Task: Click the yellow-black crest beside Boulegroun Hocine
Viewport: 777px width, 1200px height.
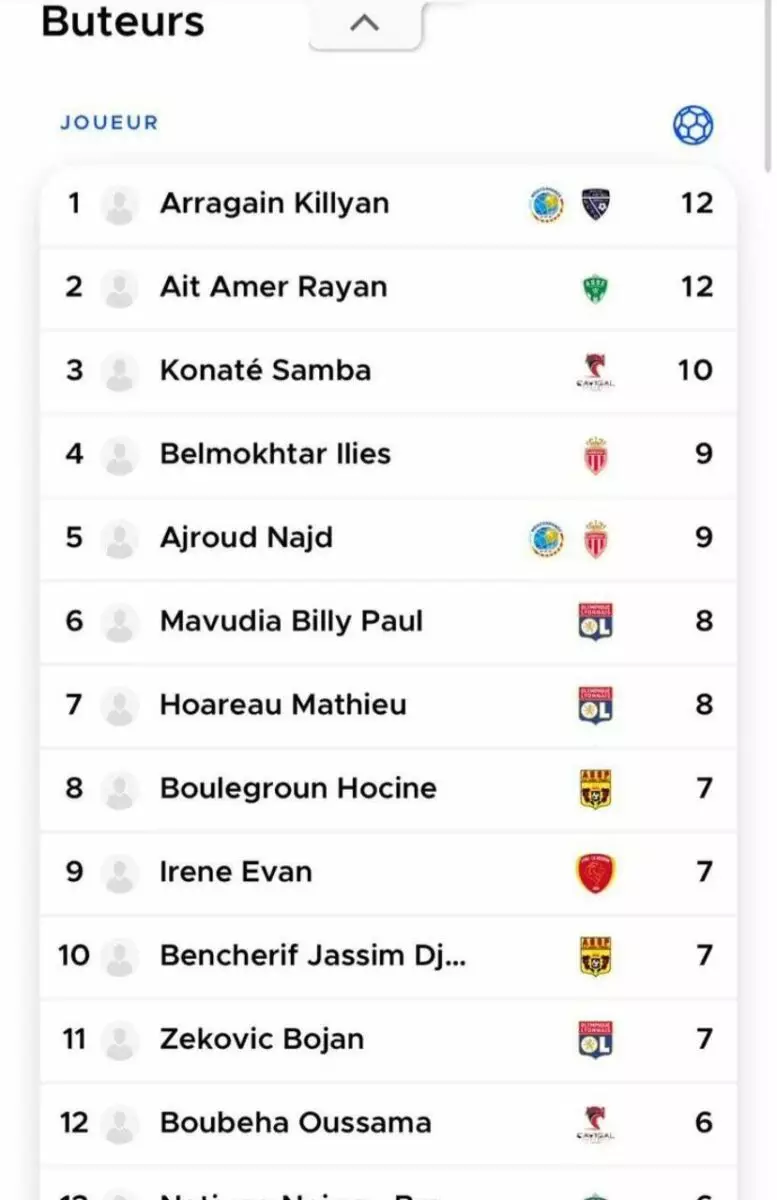Action: [595, 789]
